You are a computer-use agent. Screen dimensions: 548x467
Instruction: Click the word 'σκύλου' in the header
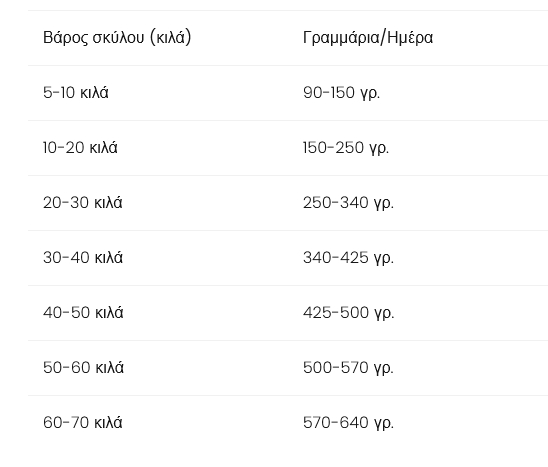pyautogui.click(x=118, y=37)
